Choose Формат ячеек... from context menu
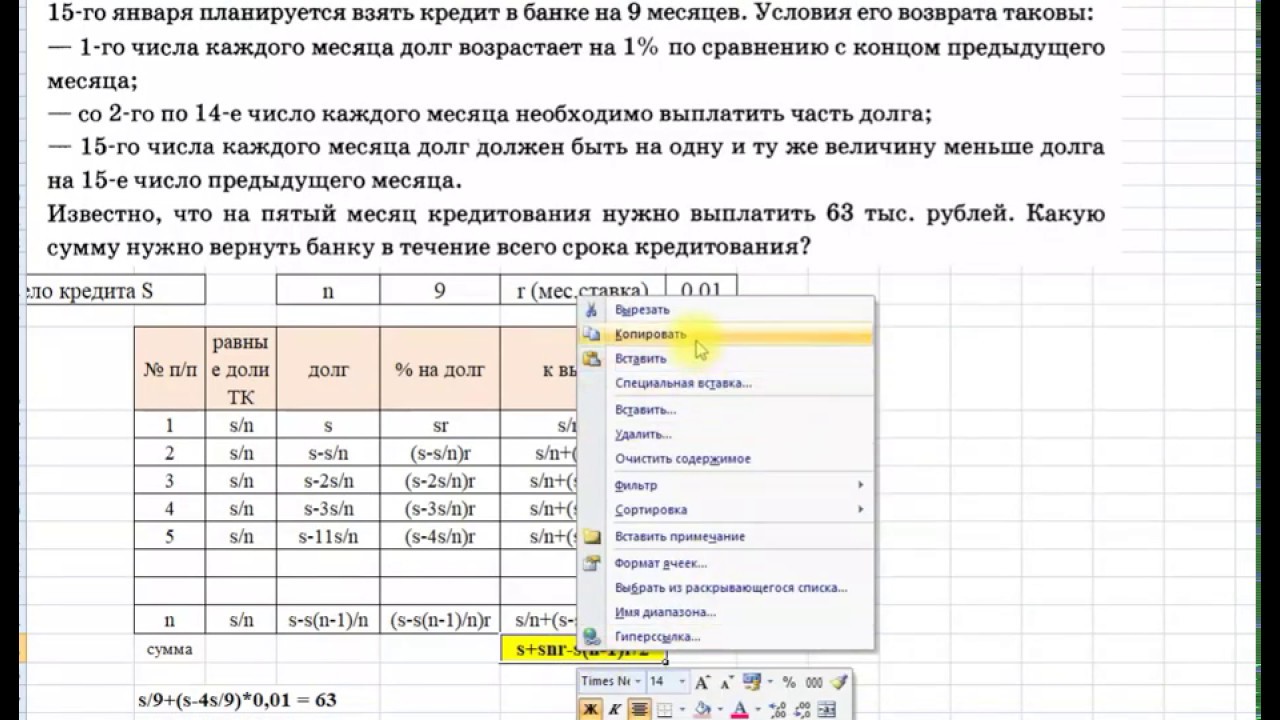Viewport: 1280px width, 720px height. tap(726, 563)
